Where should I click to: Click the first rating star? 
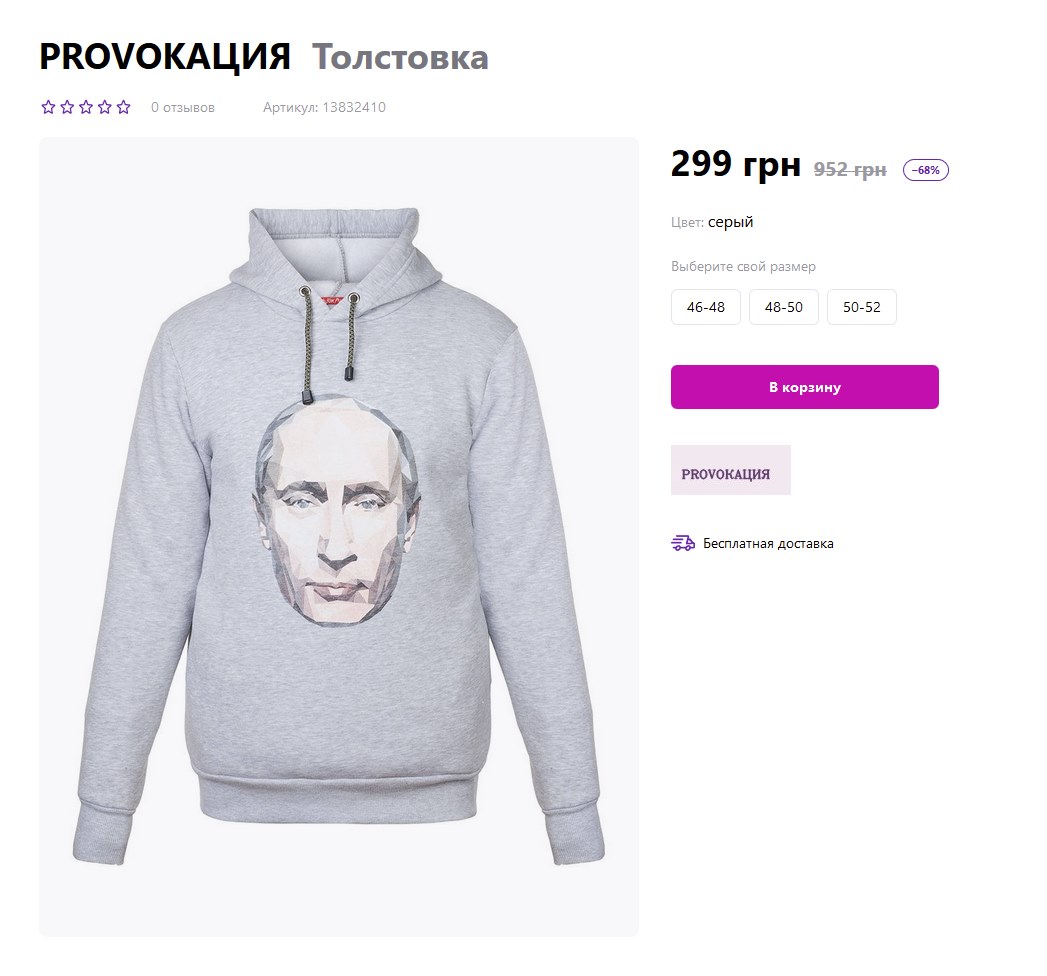pyautogui.click(x=48, y=107)
